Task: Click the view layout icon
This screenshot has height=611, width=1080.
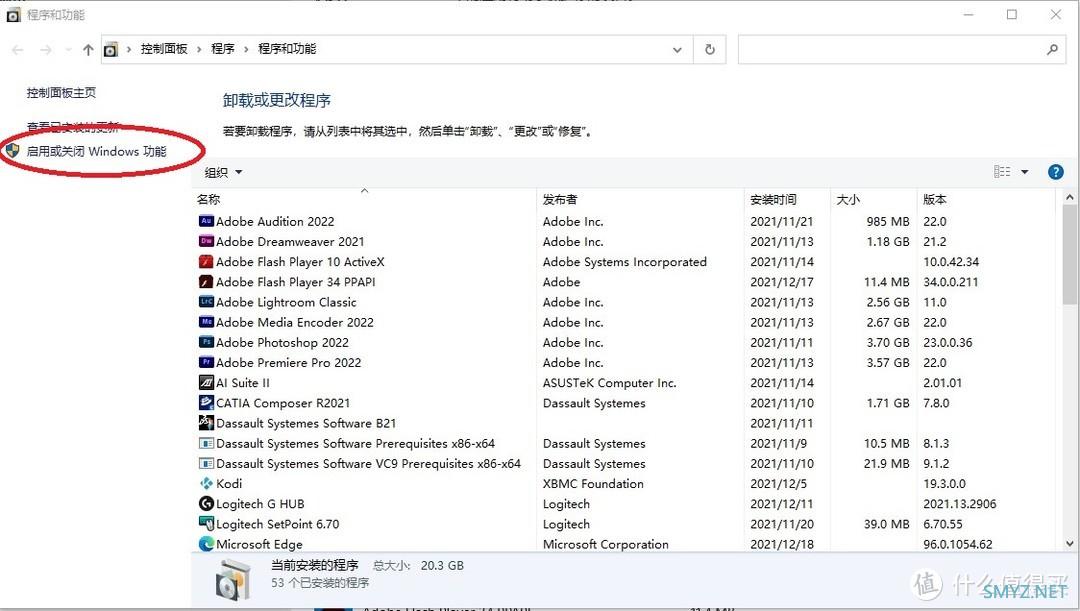Action: coord(1002,172)
